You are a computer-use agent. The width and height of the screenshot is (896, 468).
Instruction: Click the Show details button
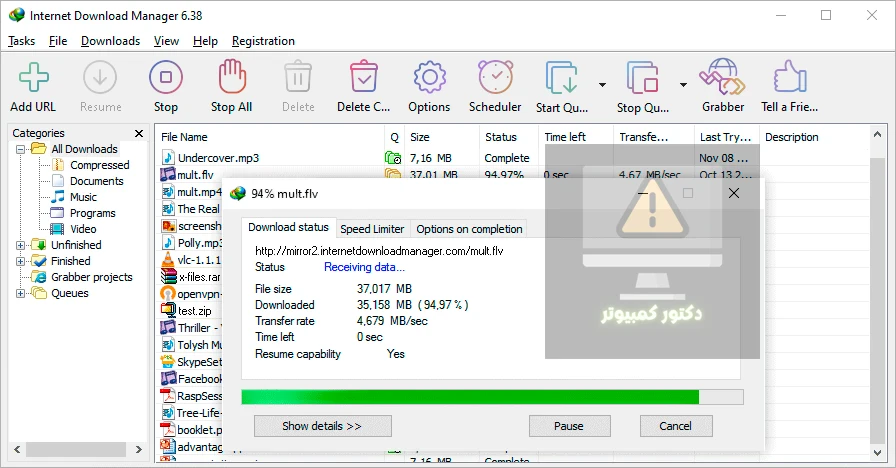coord(322,426)
